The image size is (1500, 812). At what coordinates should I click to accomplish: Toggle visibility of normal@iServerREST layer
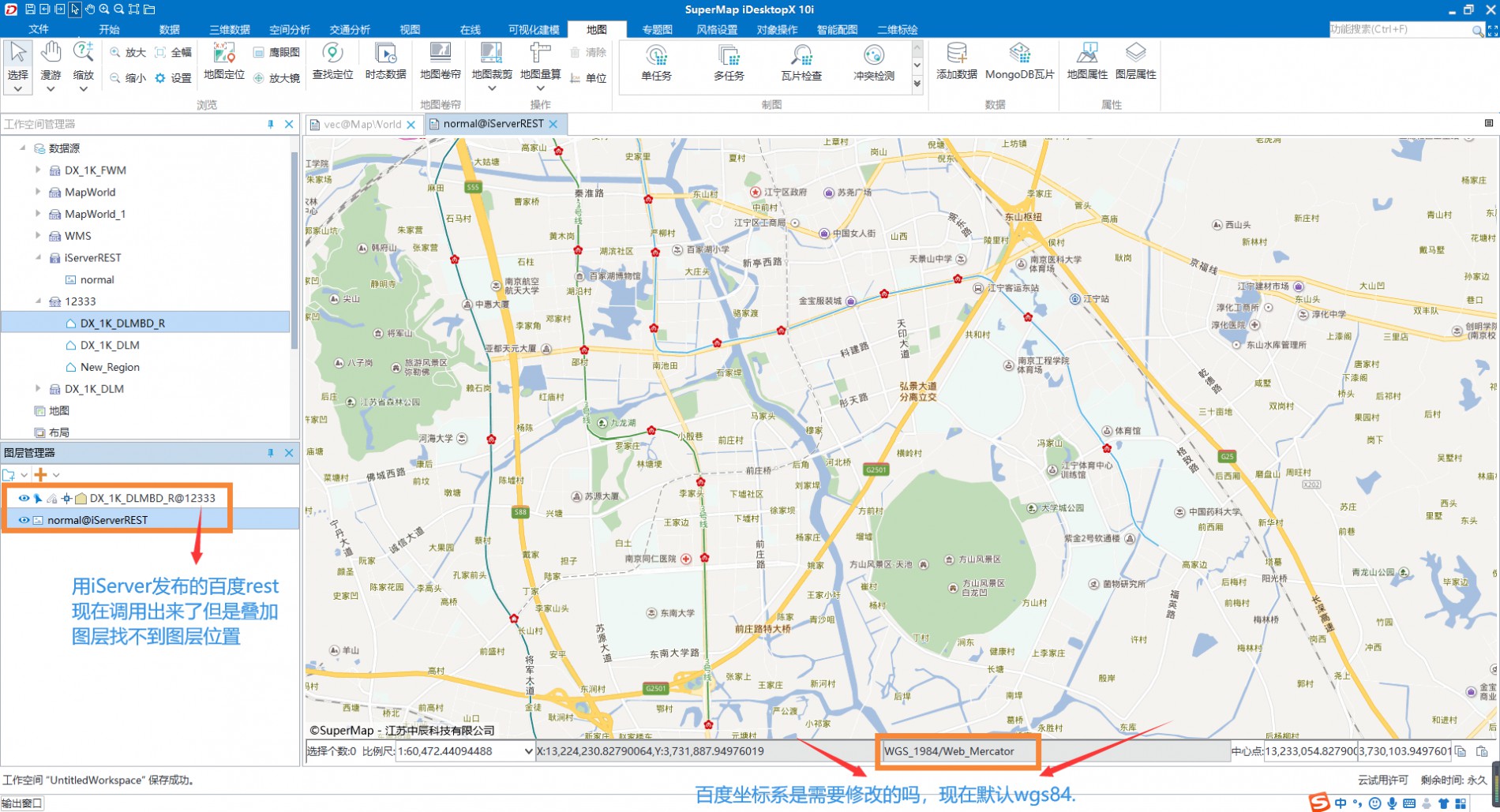click(24, 520)
